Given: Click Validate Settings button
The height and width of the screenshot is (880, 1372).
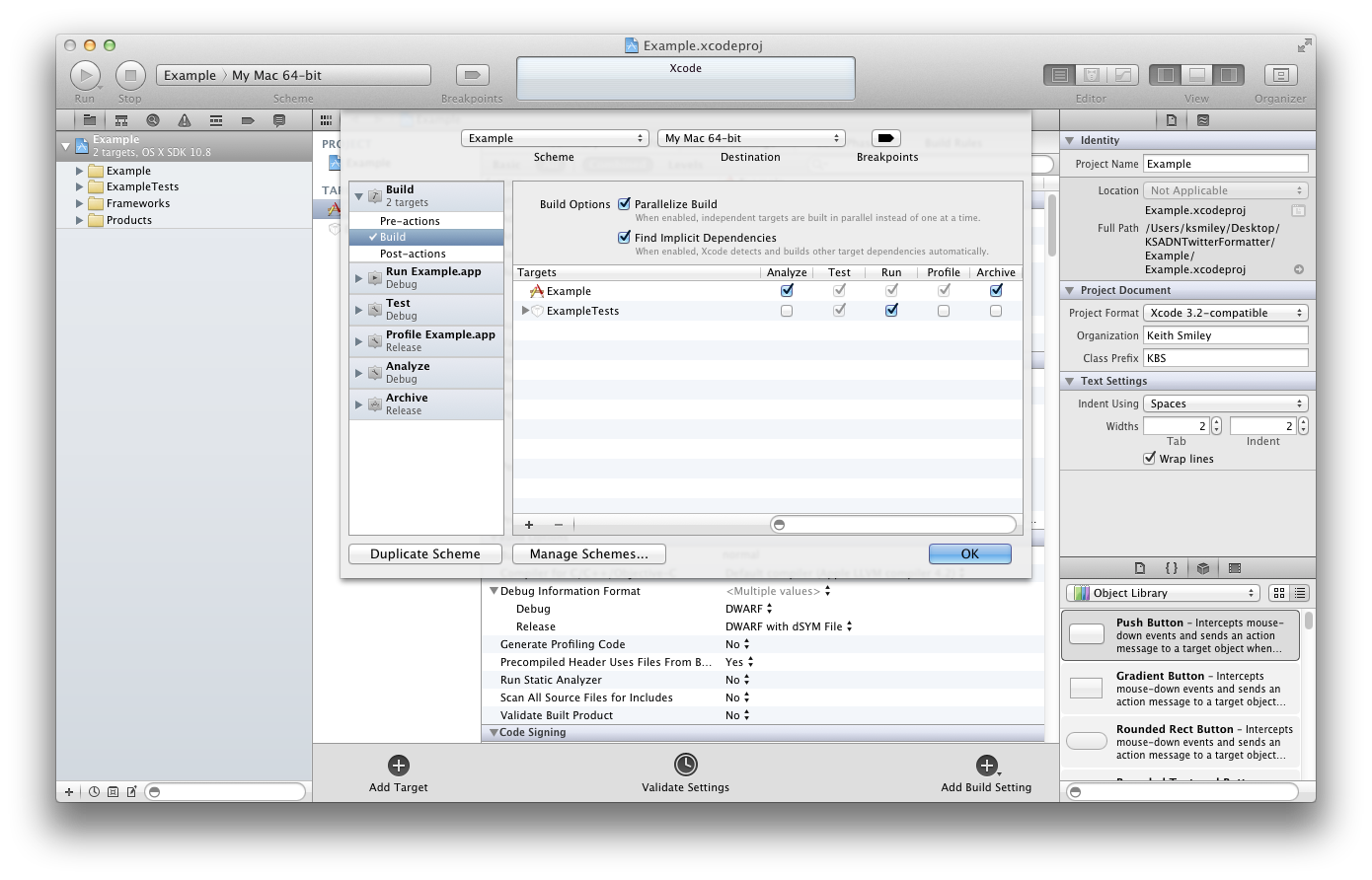Looking at the screenshot, I should [686, 773].
